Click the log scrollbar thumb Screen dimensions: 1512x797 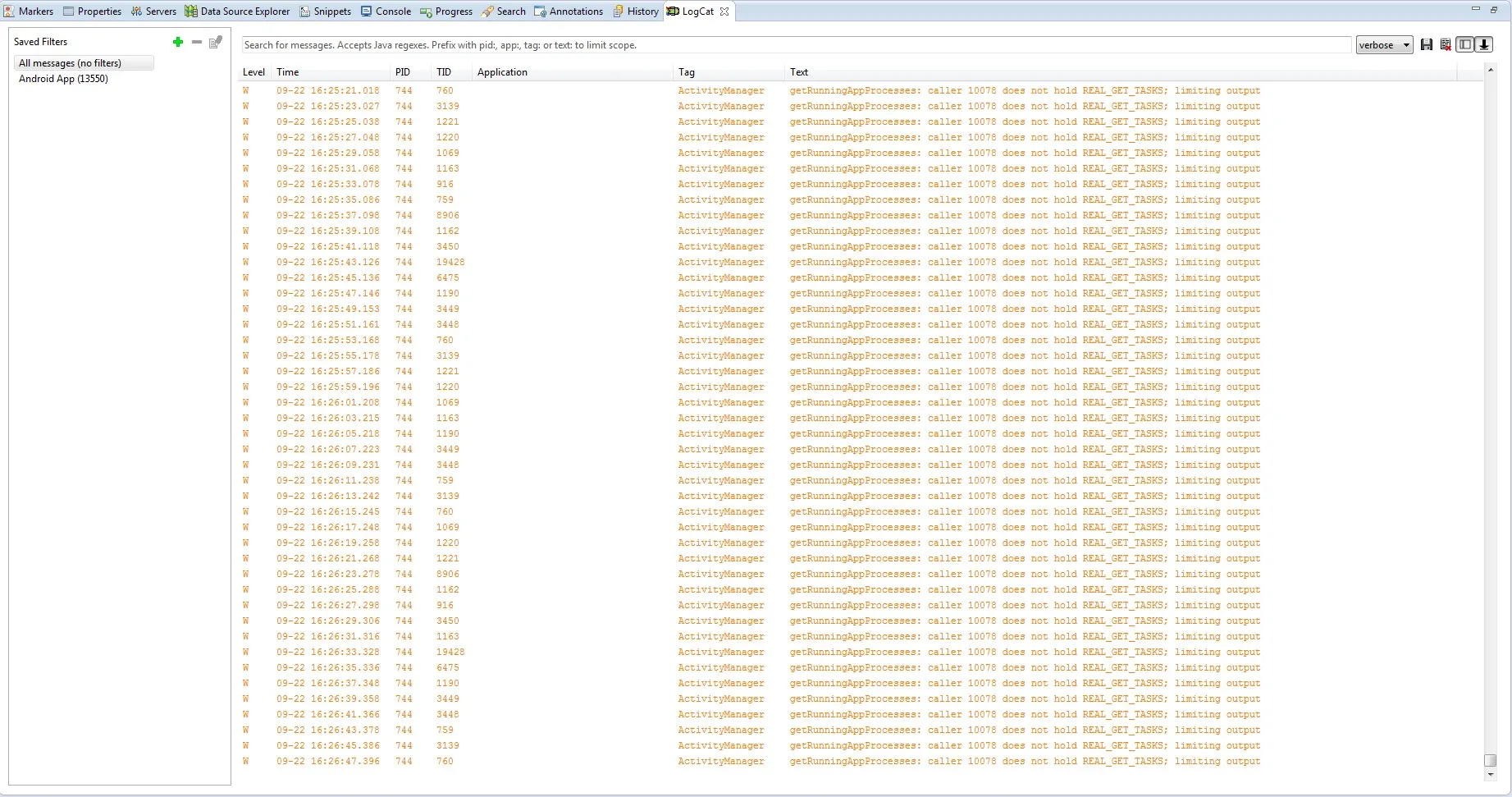(1491, 761)
